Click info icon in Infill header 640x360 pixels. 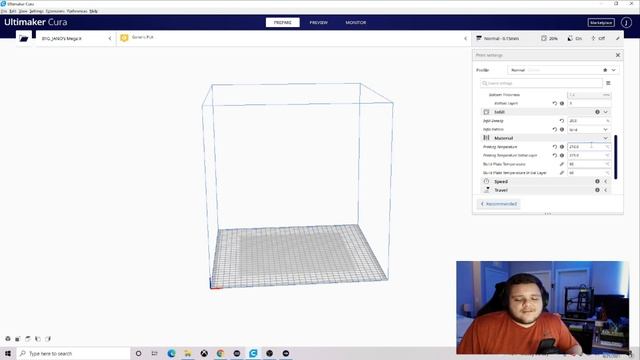(597, 112)
